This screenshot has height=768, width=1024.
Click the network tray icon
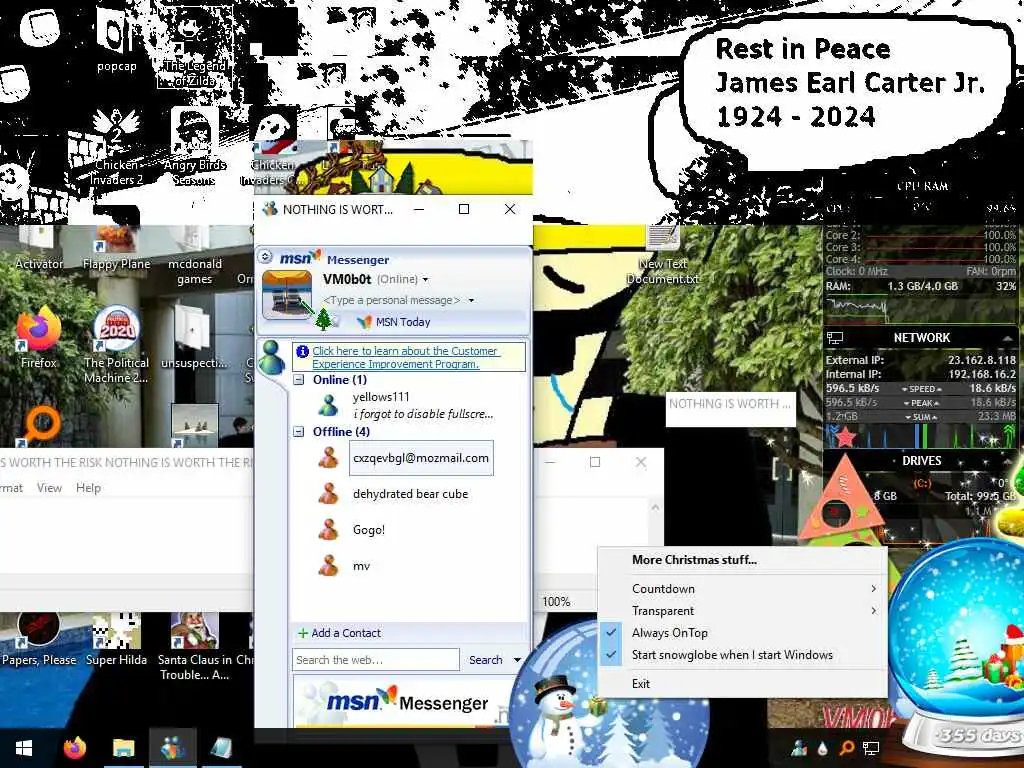(871, 748)
